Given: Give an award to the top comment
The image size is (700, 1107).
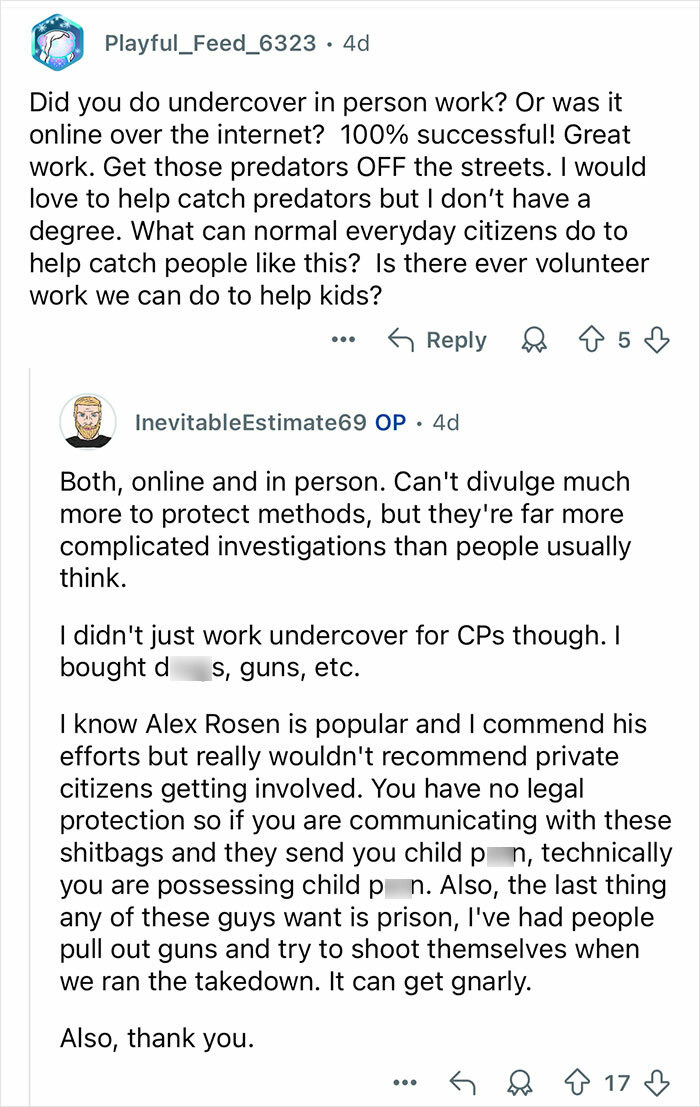Looking at the screenshot, I should click(533, 339).
